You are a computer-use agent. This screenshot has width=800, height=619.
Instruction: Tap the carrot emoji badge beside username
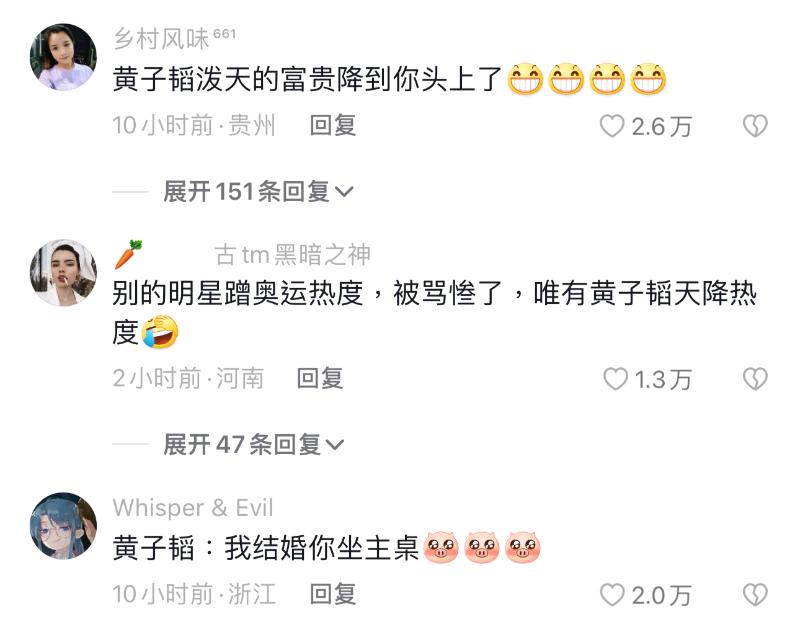[x=128, y=254]
